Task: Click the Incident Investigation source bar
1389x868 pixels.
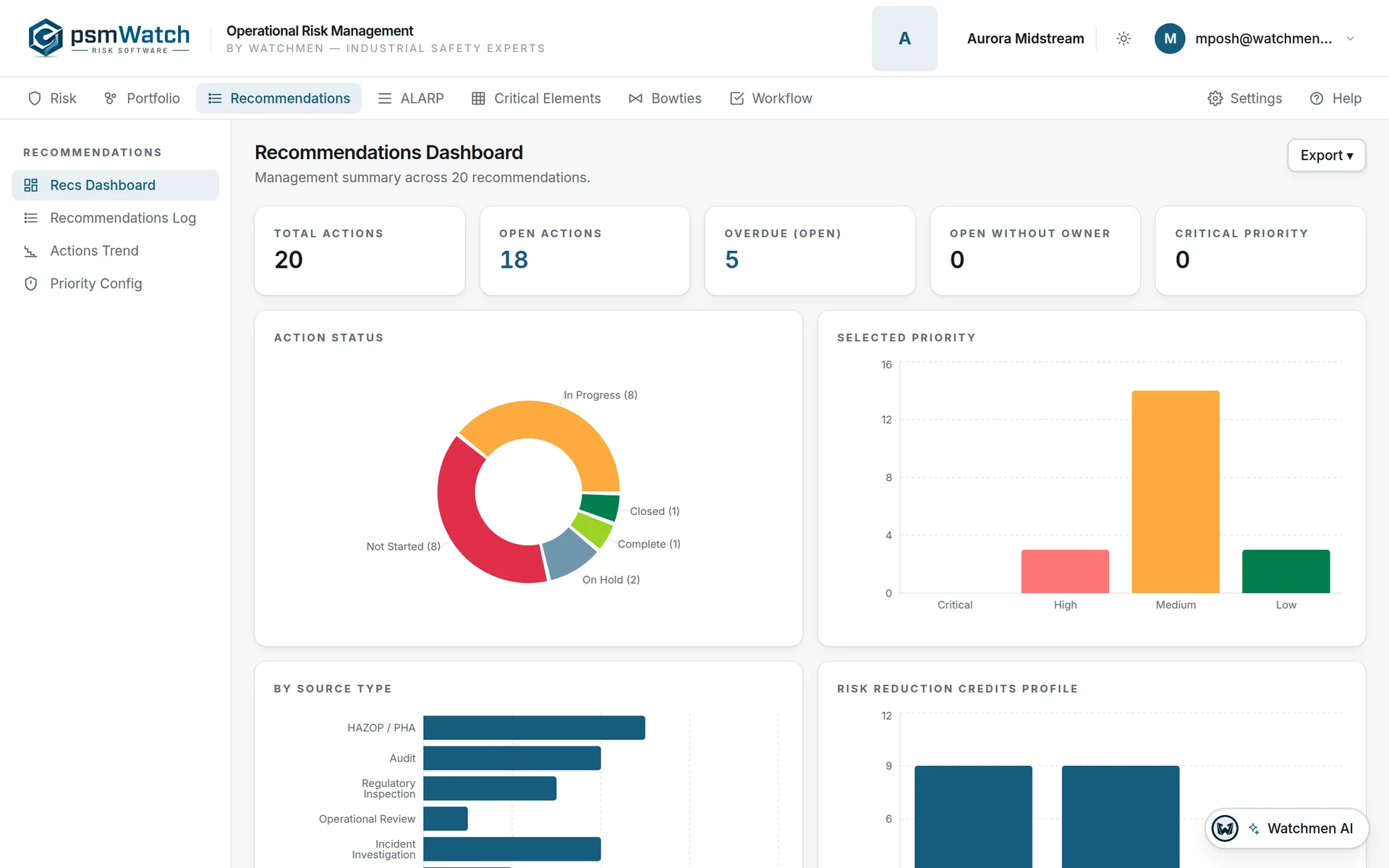Action: click(x=512, y=849)
